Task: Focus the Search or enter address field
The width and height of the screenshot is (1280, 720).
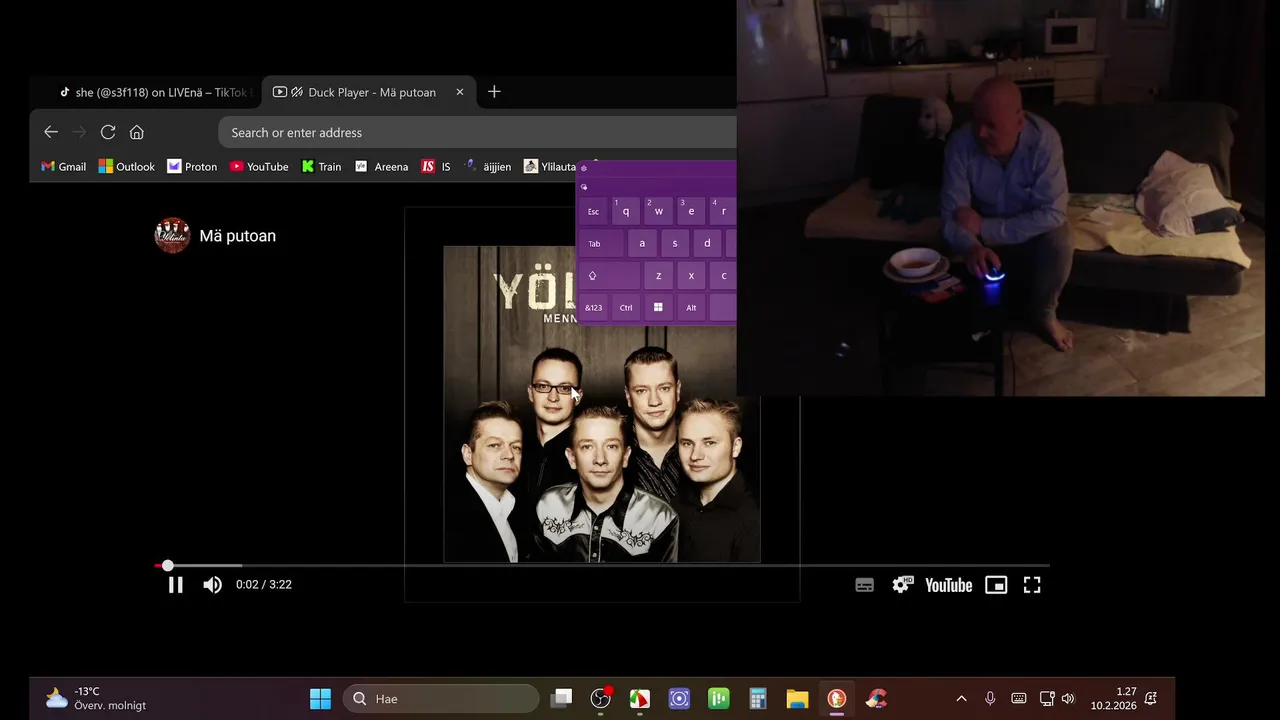Action: click(x=477, y=132)
